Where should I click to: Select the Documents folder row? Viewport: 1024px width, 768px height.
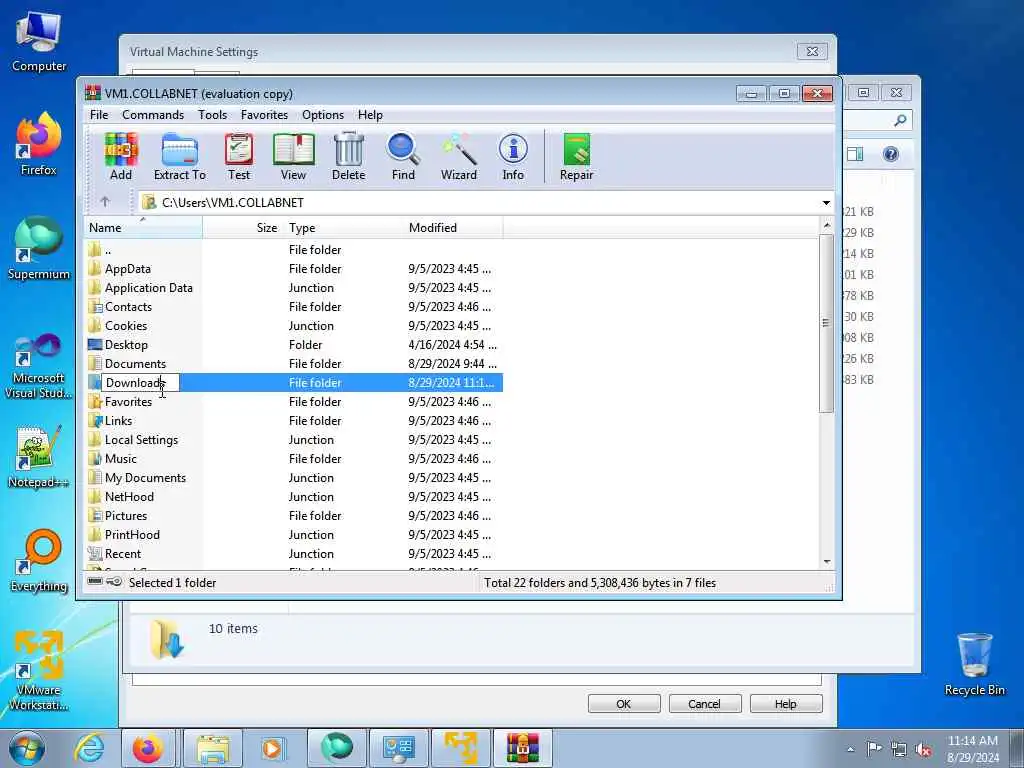tap(294, 363)
